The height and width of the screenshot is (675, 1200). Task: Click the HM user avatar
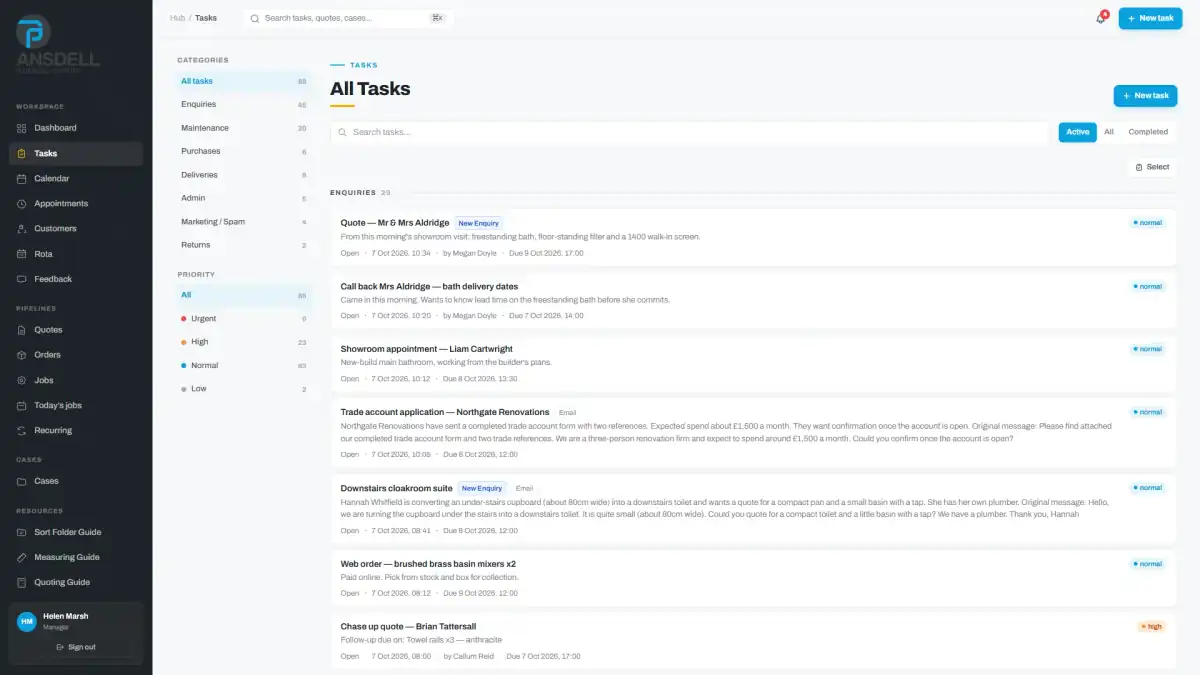click(x=27, y=621)
